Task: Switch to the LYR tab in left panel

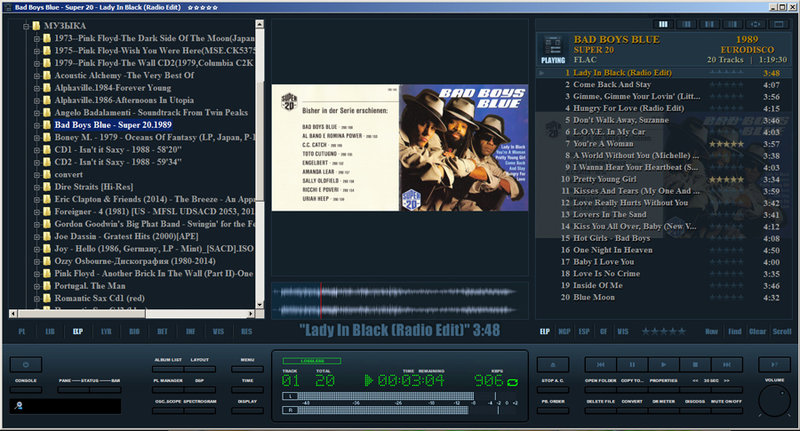Action: coord(106,330)
